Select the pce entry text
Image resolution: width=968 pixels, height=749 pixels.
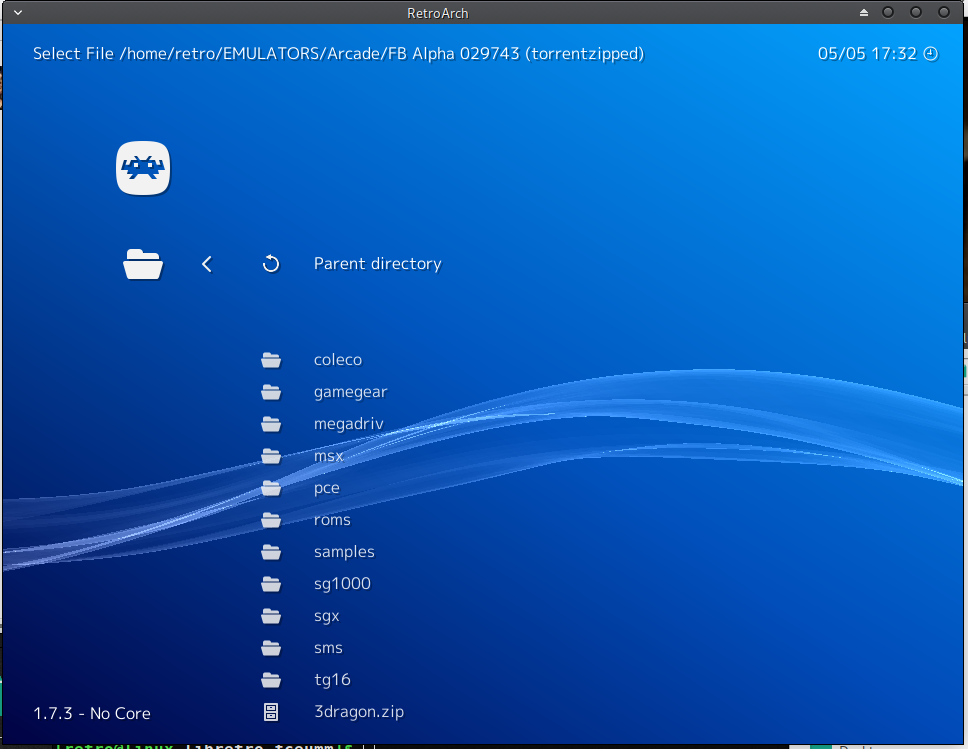pos(327,488)
